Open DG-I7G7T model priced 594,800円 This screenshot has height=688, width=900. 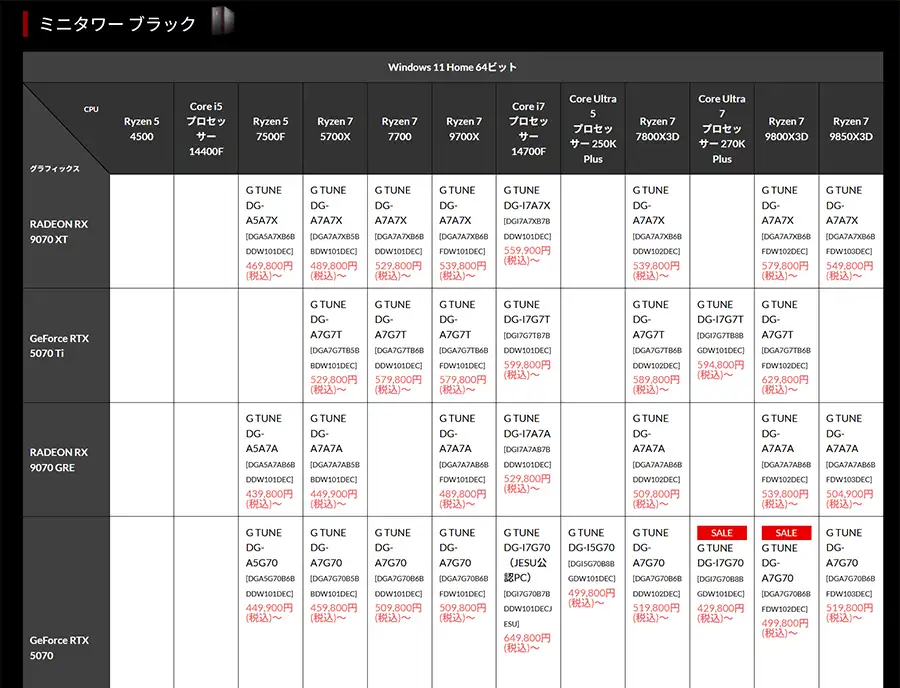point(721,339)
